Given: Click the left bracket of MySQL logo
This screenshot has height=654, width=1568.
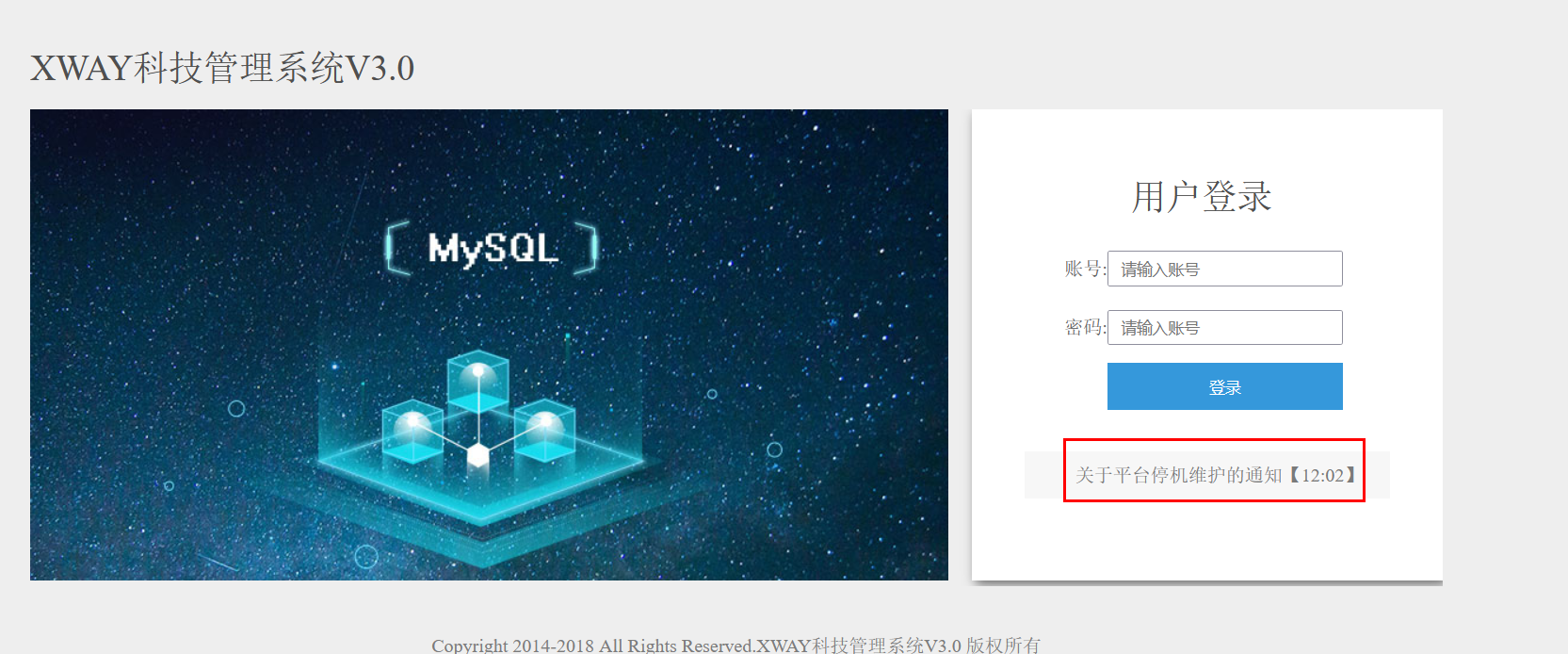Looking at the screenshot, I should click(397, 248).
